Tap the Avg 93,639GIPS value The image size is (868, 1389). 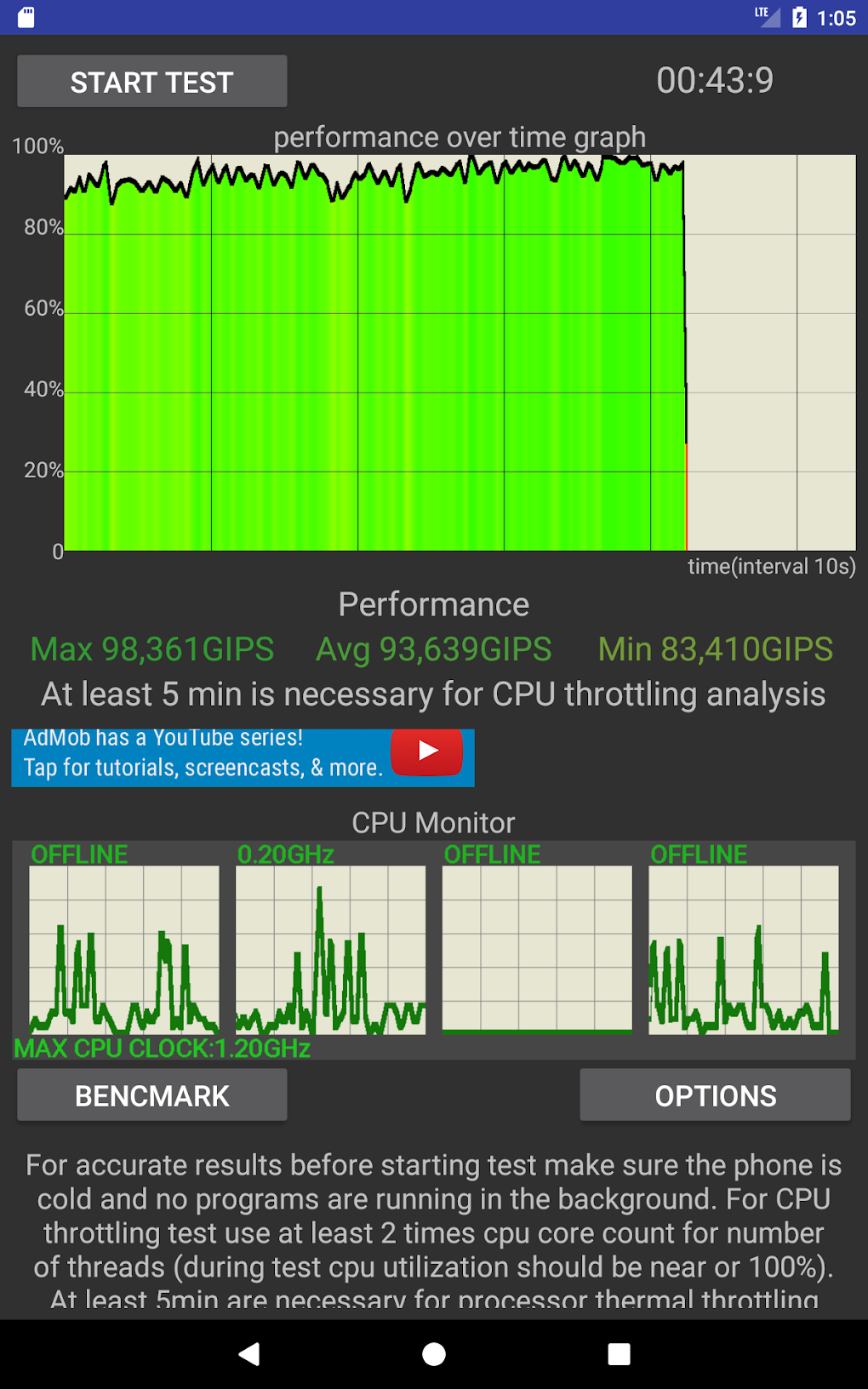tap(434, 649)
